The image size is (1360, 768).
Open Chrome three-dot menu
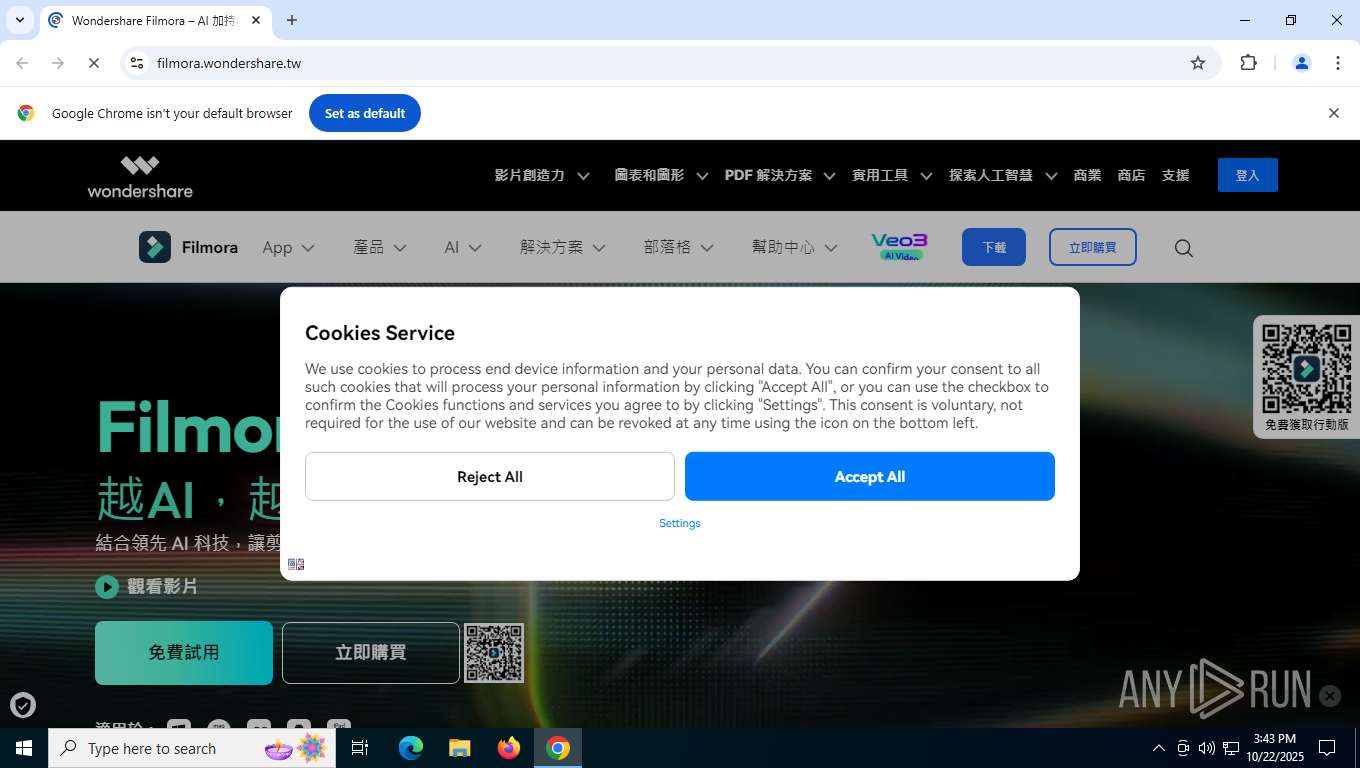coord(1338,63)
